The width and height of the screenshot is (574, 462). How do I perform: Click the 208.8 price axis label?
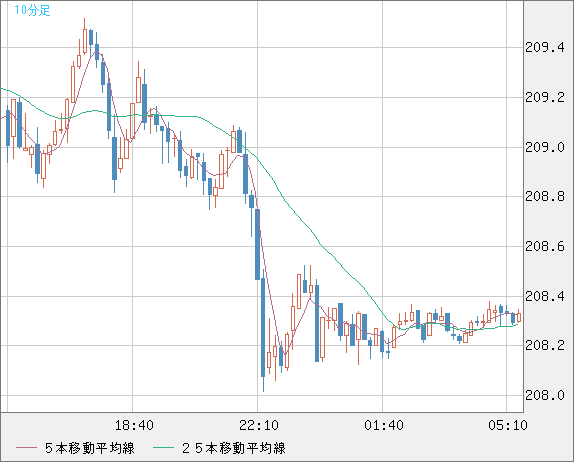coord(545,197)
